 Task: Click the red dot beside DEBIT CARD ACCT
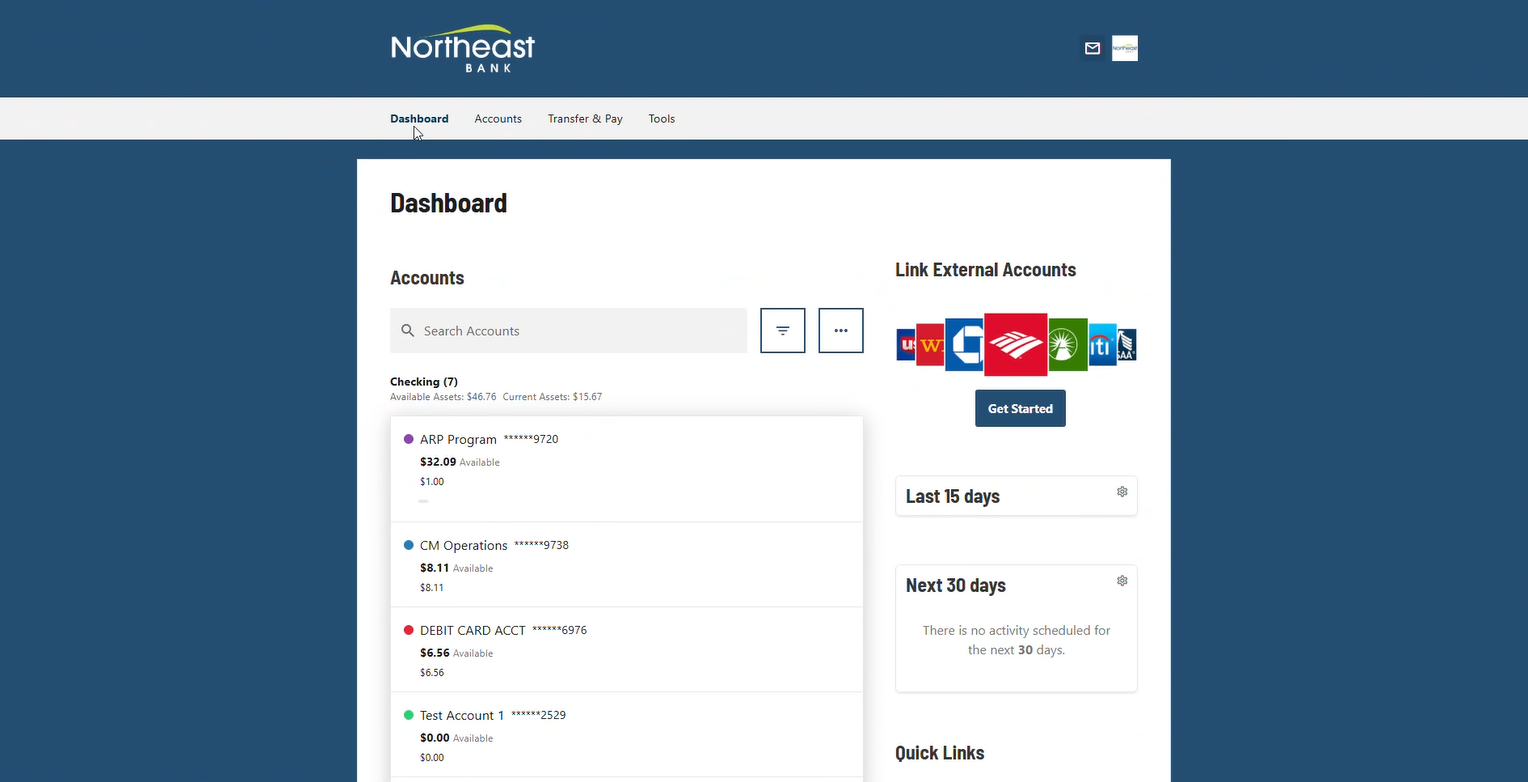pos(408,630)
